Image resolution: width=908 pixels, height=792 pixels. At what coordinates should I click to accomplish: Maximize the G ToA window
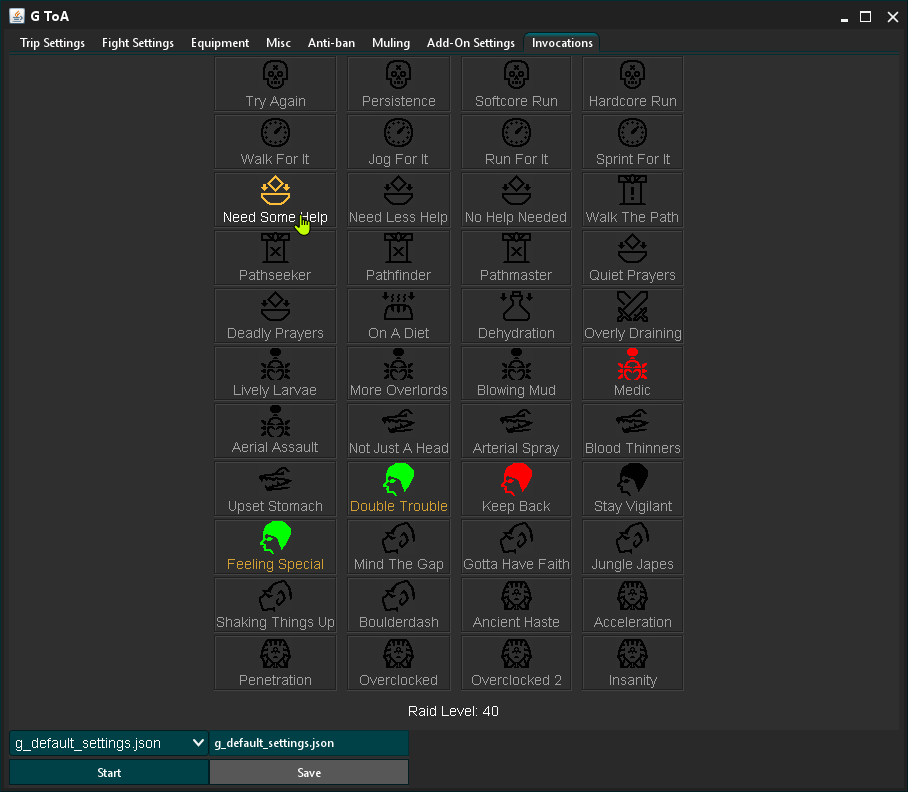coord(865,17)
